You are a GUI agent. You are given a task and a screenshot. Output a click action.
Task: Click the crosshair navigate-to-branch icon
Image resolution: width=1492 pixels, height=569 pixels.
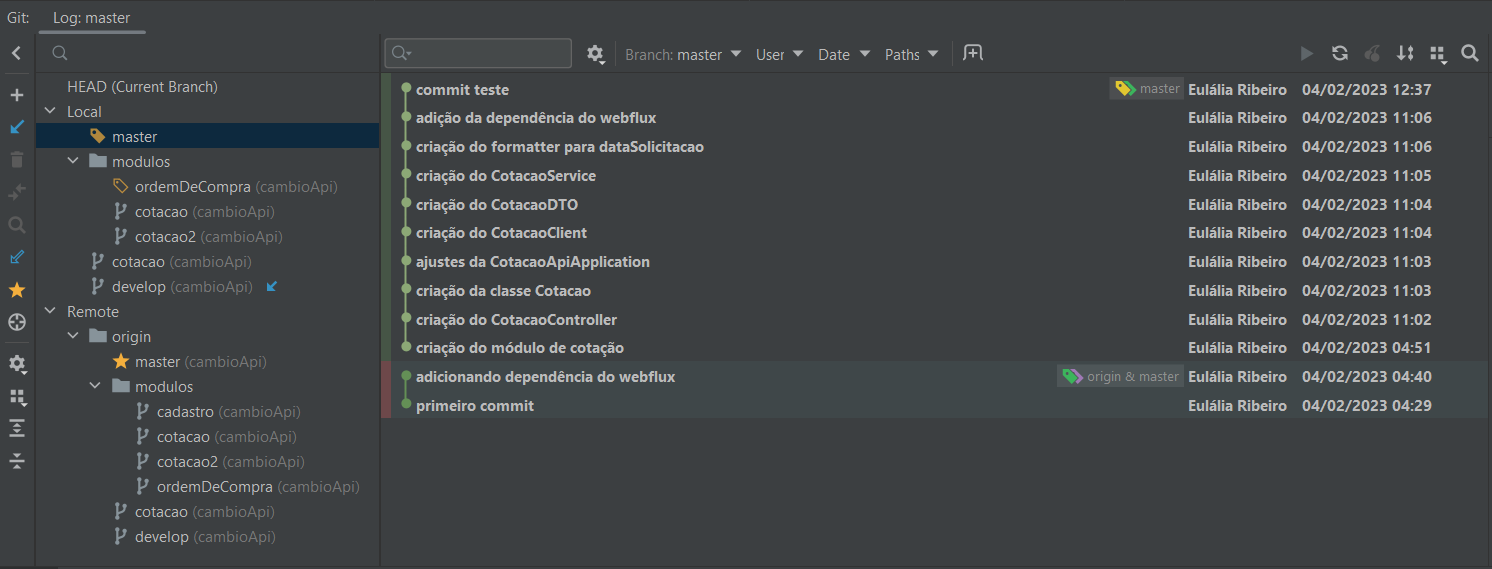[16, 322]
